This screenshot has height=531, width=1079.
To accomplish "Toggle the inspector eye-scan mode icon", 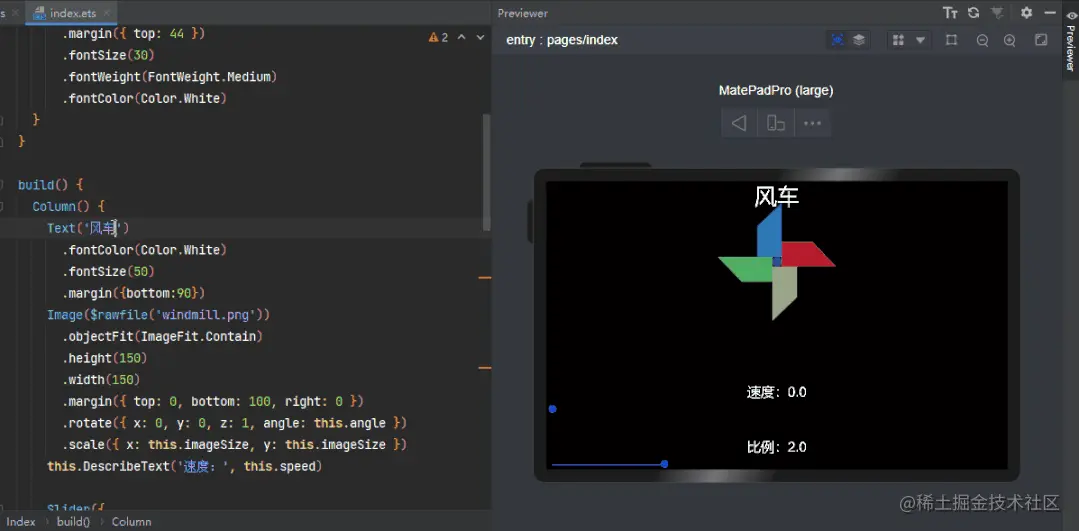I will click(837, 40).
